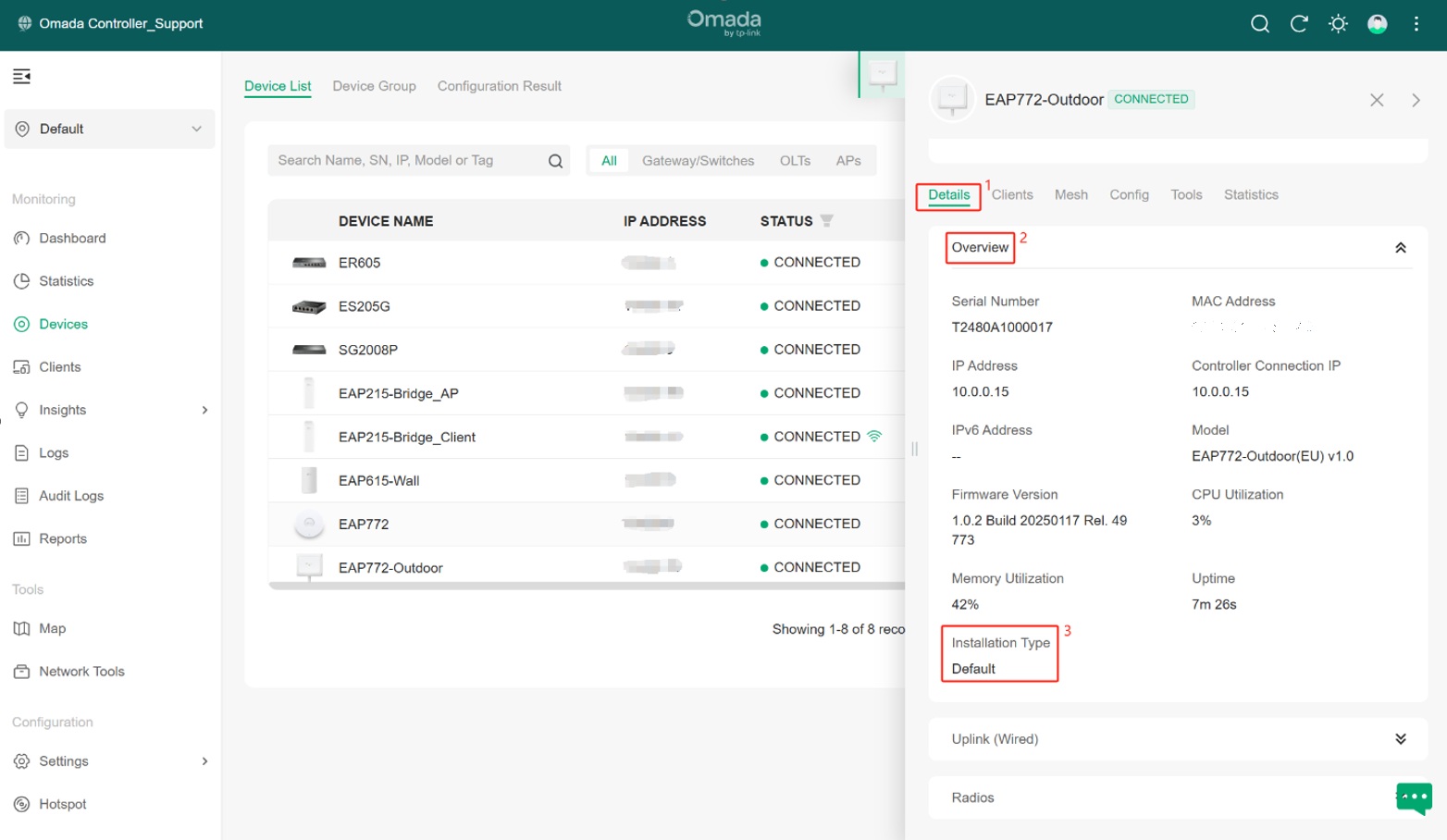Screen dimensions: 1447x840
Task: Filter by Gateway/Switches
Action: 698,160
